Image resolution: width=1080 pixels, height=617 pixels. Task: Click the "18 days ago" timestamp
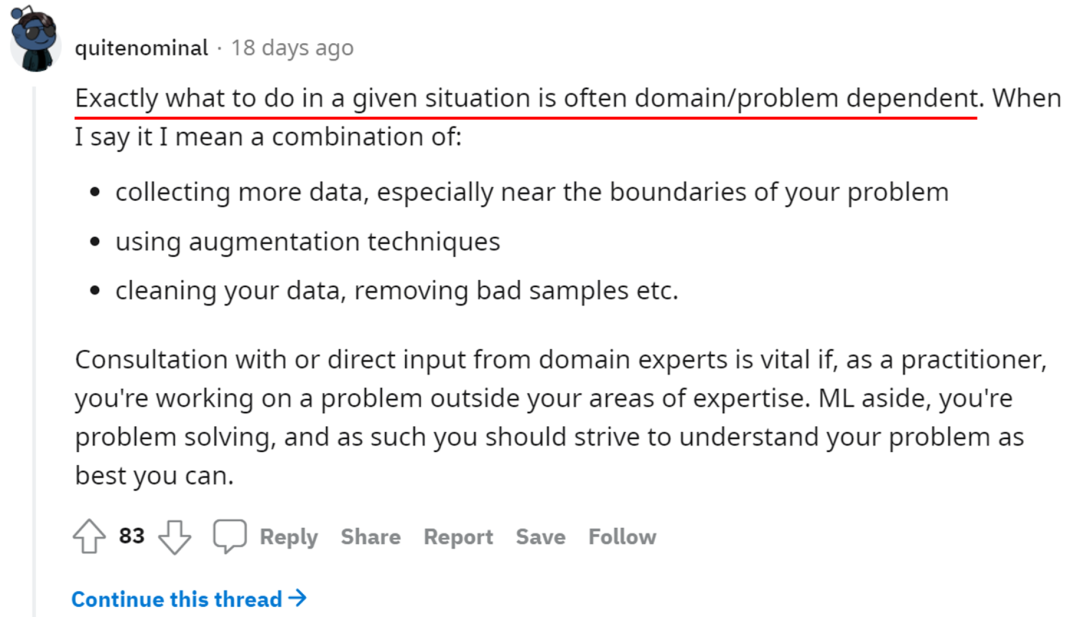292,47
